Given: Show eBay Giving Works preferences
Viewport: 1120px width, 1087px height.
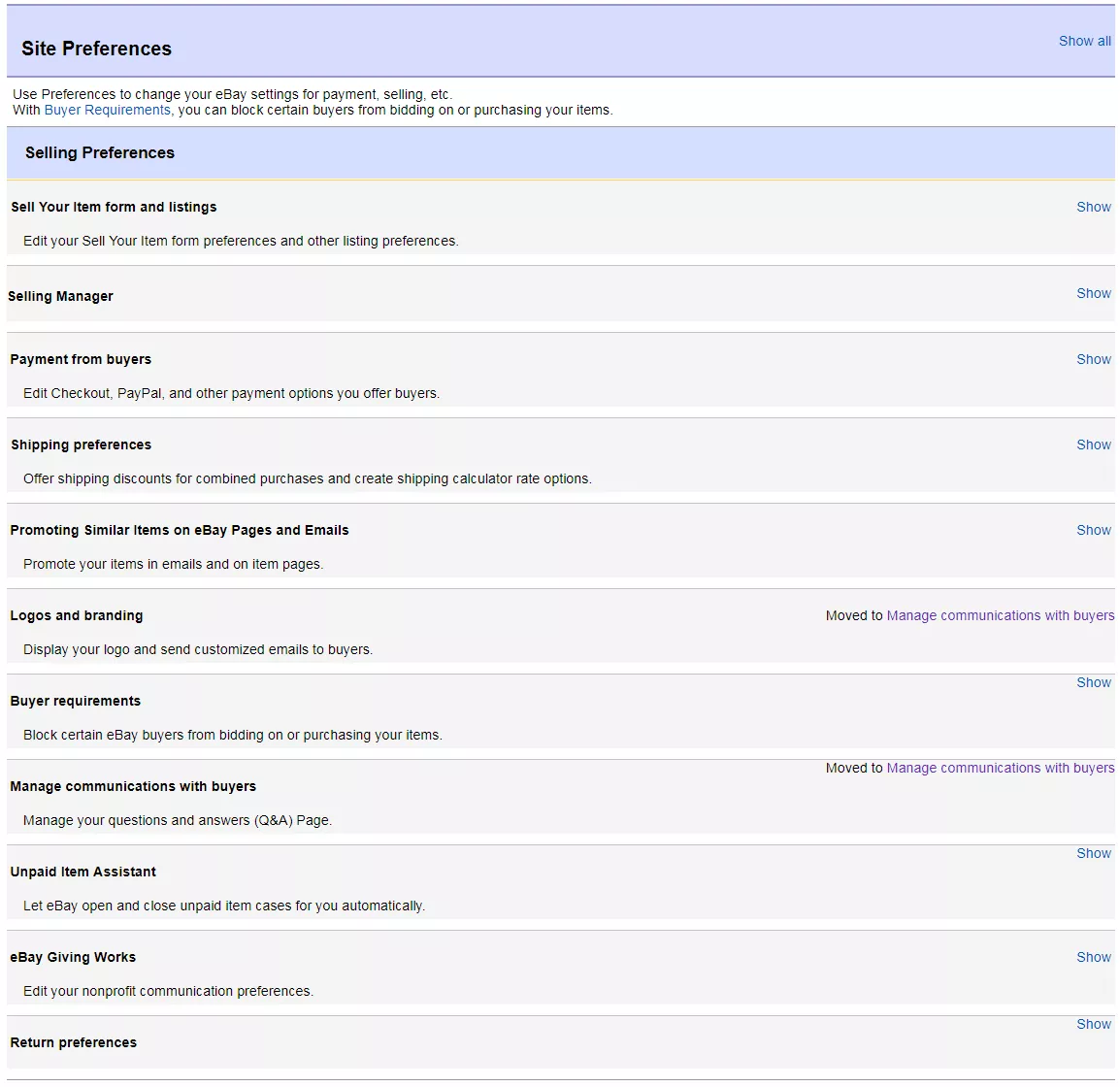Looking at the screenshot, I should [x=1093, y=956].
